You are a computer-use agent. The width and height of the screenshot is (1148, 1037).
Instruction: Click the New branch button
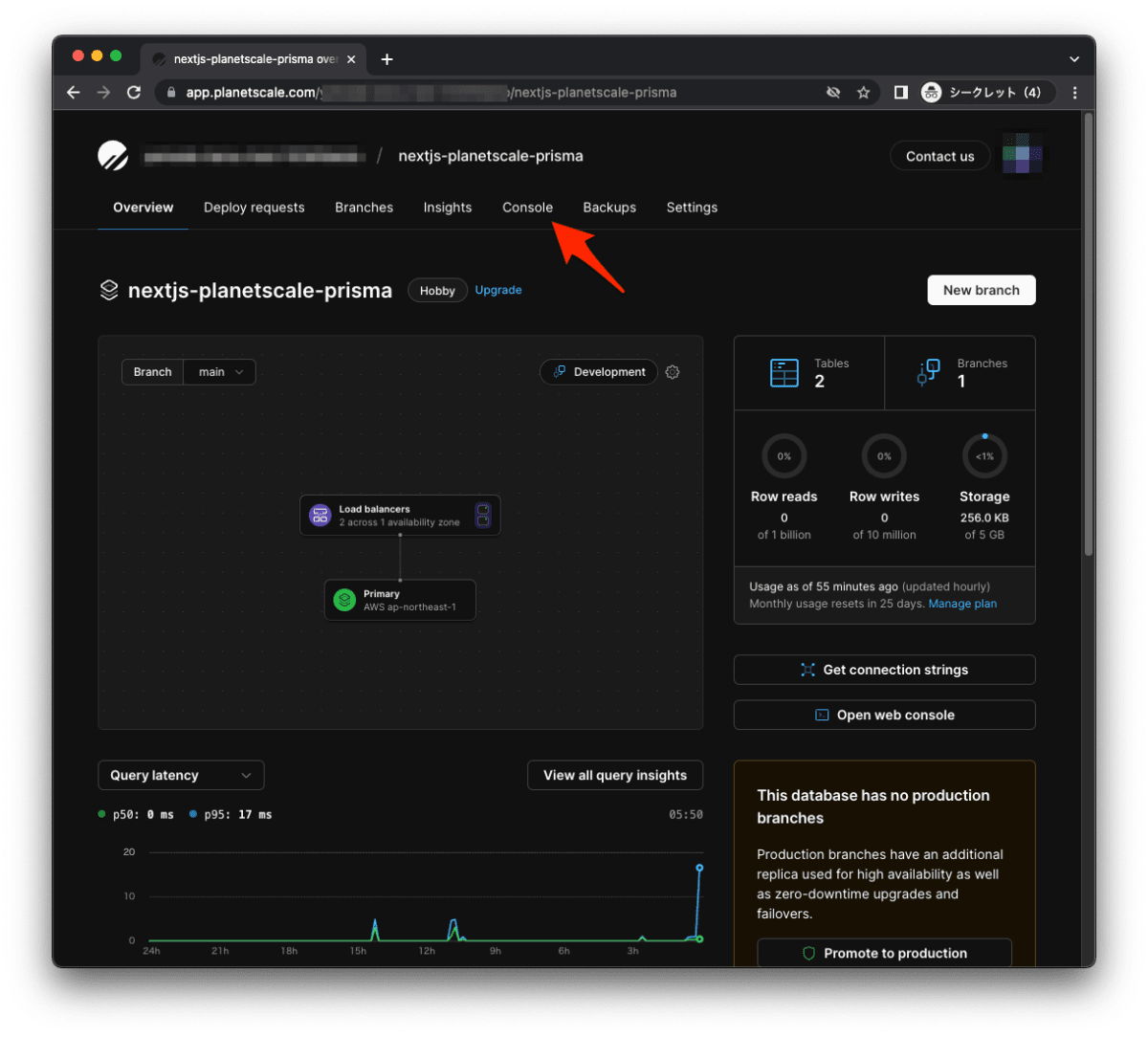[982, 290]
